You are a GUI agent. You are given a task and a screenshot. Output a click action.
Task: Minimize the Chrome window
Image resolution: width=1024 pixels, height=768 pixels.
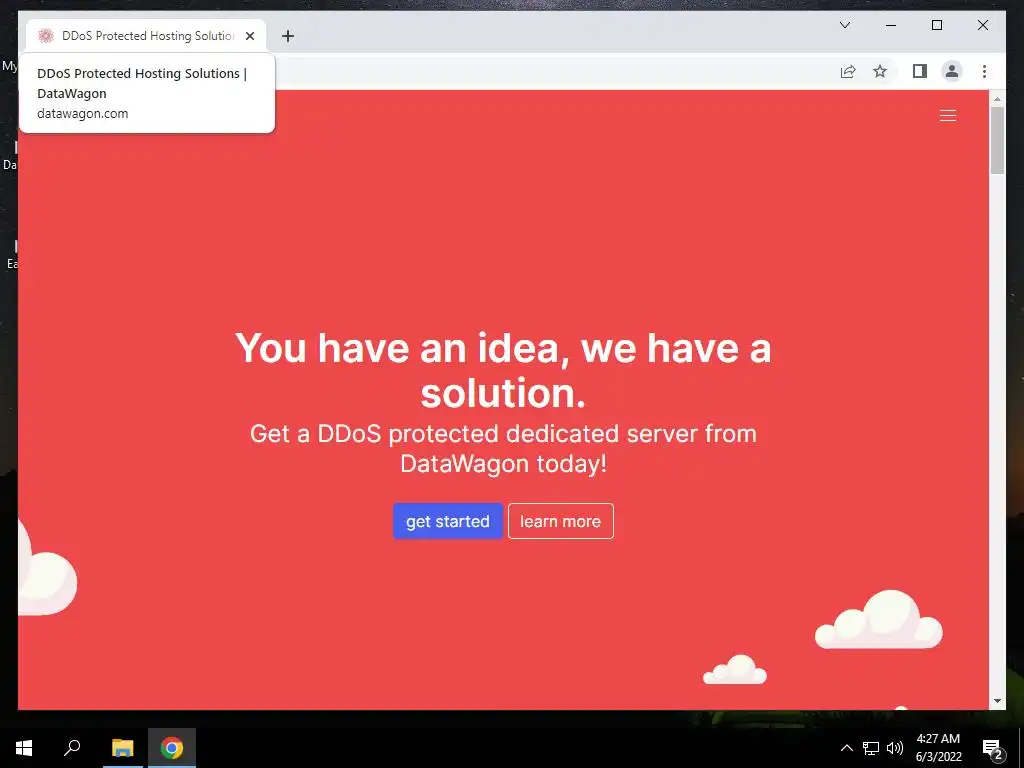coord(891,25)
